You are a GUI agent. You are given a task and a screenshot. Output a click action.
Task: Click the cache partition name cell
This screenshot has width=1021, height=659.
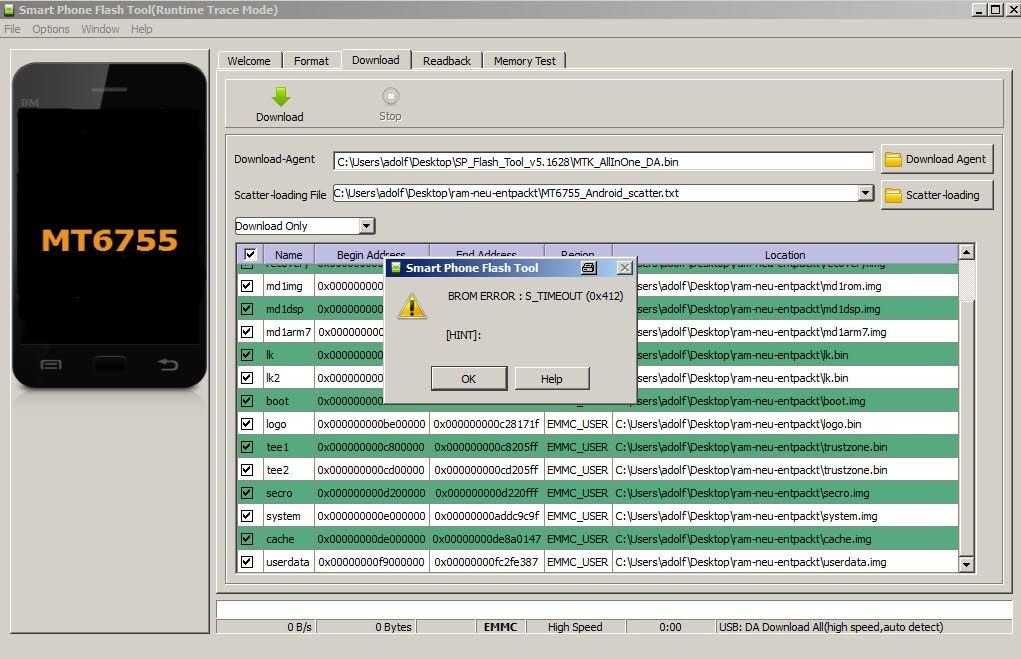[288, 539]
